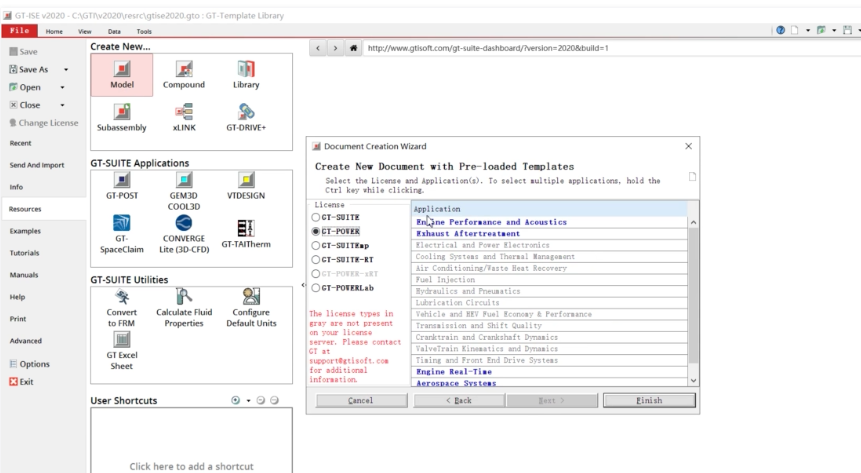Image resolution: width=861 pixels, height=473 pixels.
Task: Click Change License in the File menu
Action: (x=43, y=123)
